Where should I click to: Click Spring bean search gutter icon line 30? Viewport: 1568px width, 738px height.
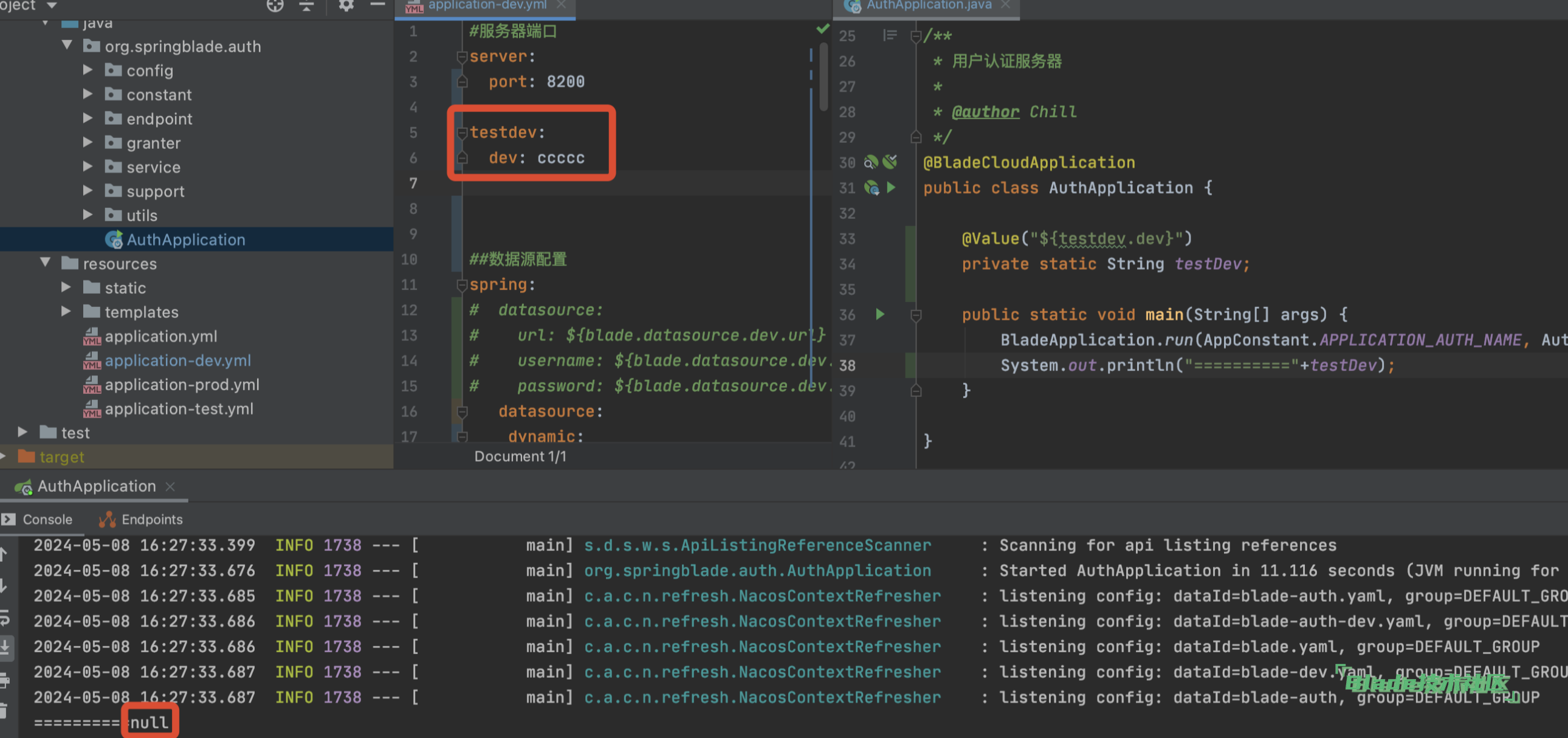(871, 162)
